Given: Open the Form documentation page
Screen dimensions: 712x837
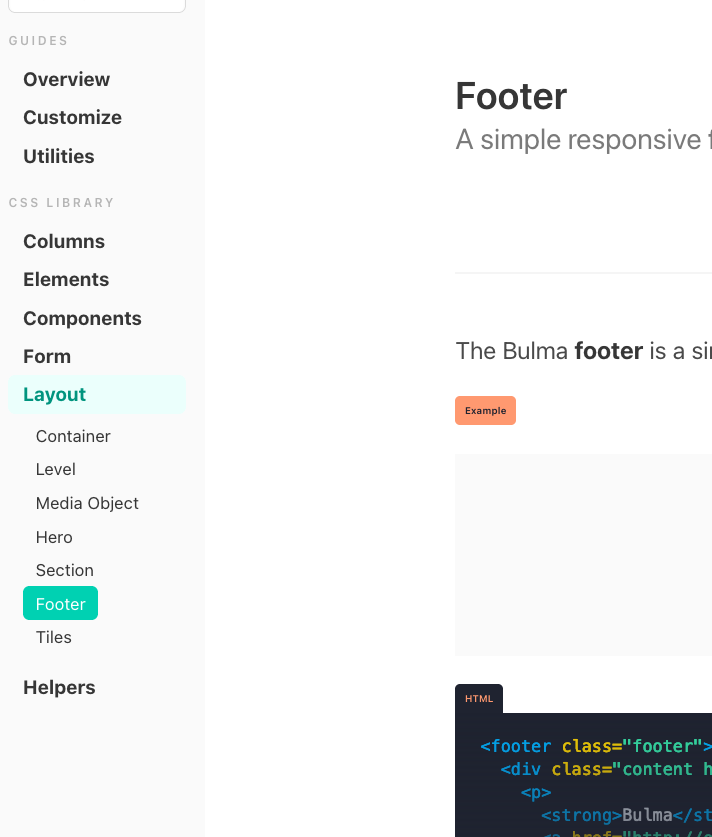Looking at the screenshot, I should tap(46, 356).
